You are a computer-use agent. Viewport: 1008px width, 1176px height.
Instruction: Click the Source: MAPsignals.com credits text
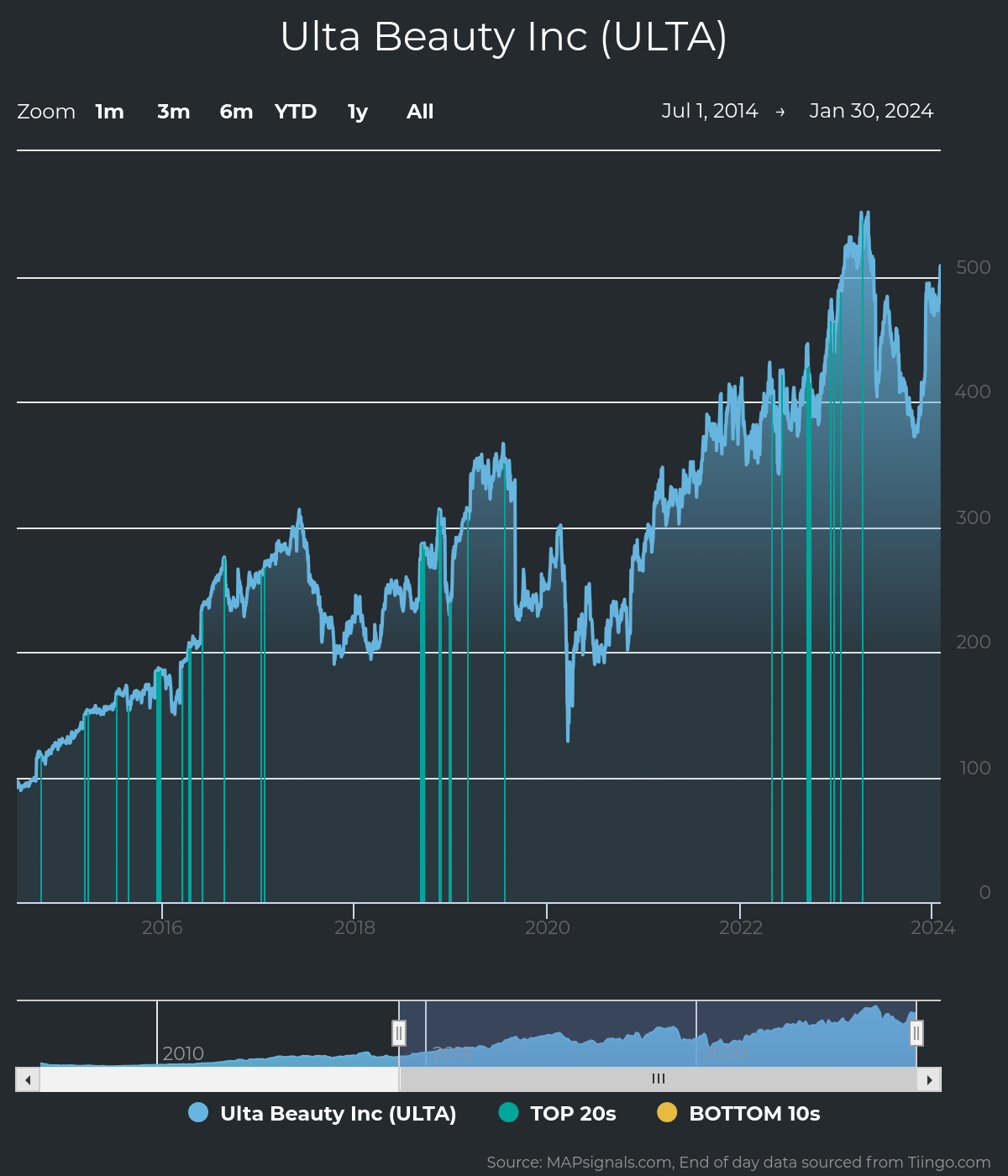(x=739, y=1163)
